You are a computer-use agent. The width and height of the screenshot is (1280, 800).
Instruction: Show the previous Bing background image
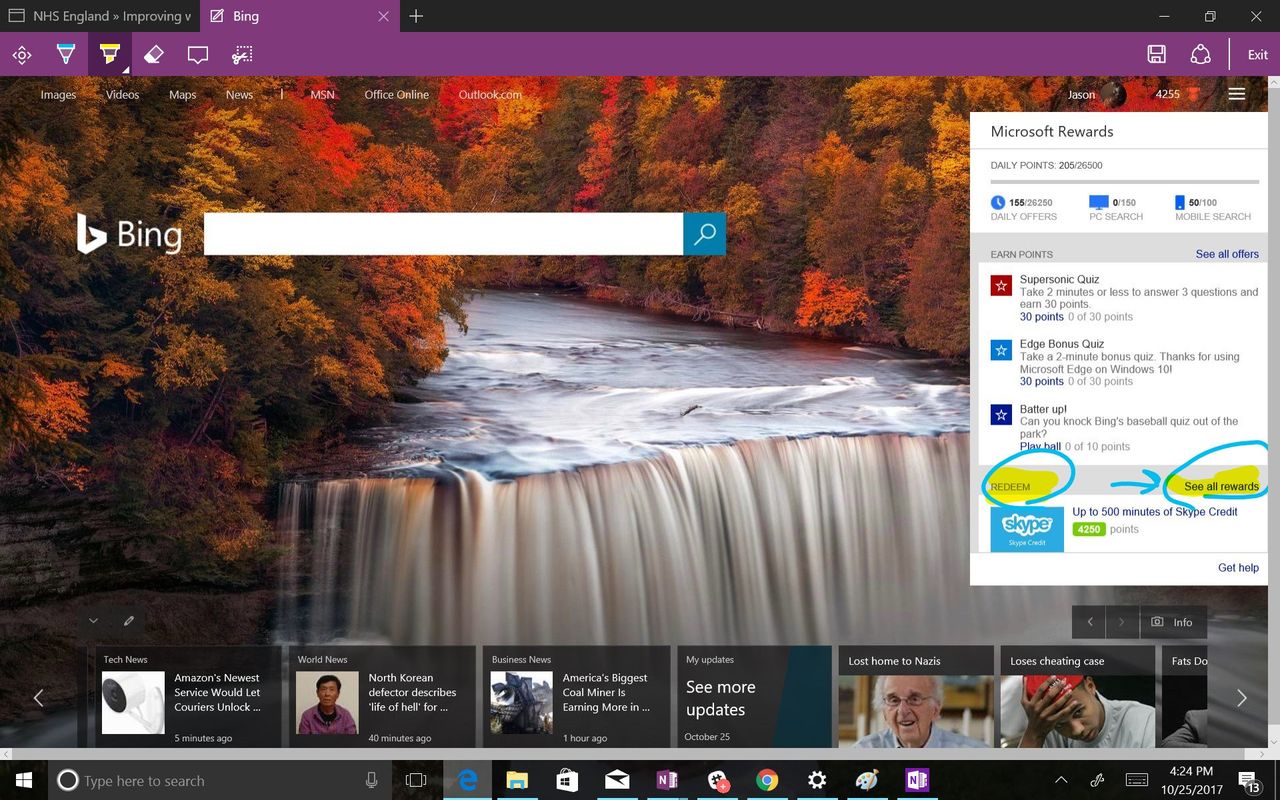pos(1089,622)
